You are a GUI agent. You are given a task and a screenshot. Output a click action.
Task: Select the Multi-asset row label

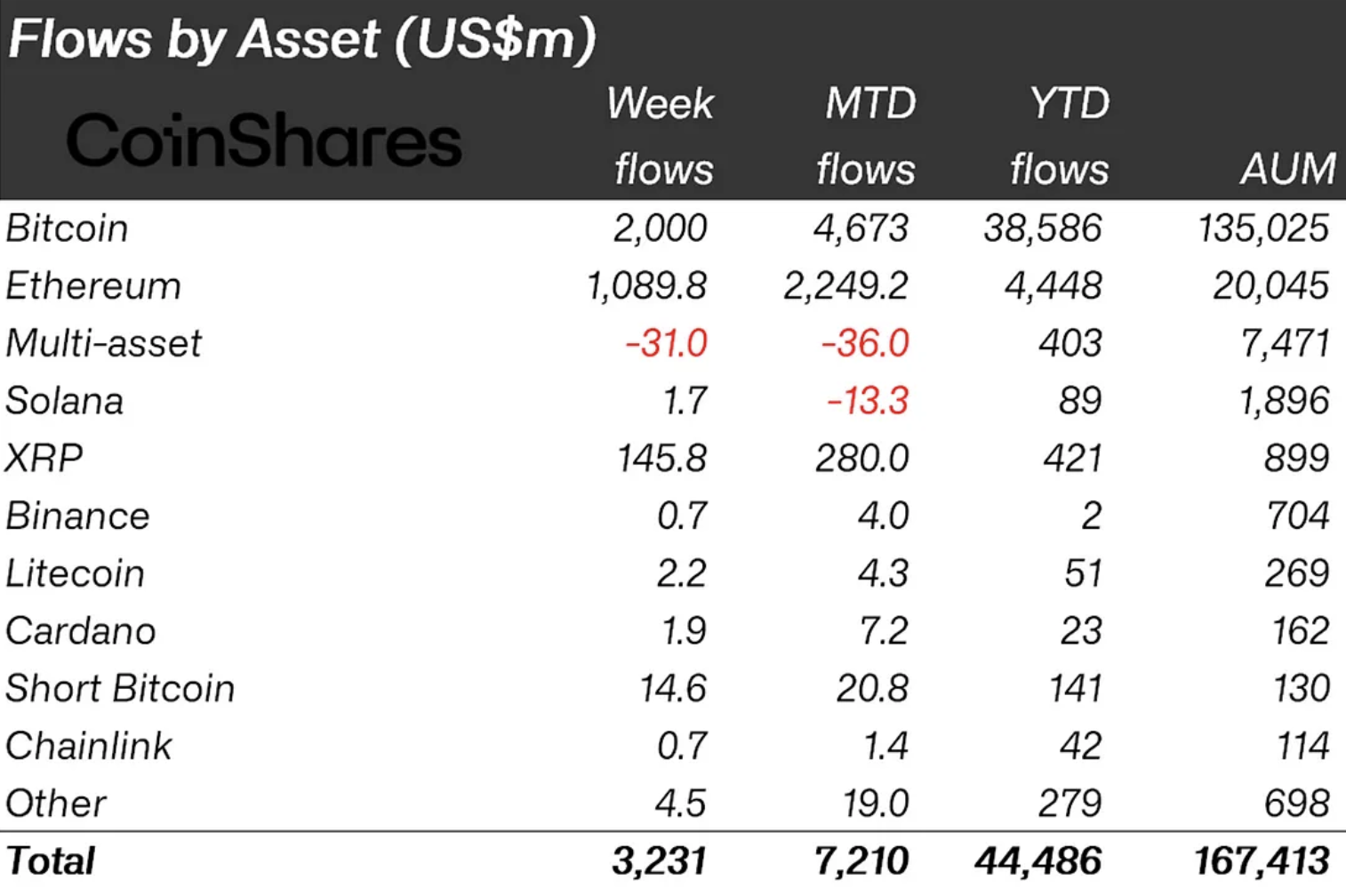pyautogui.click(x=104, y=343)
